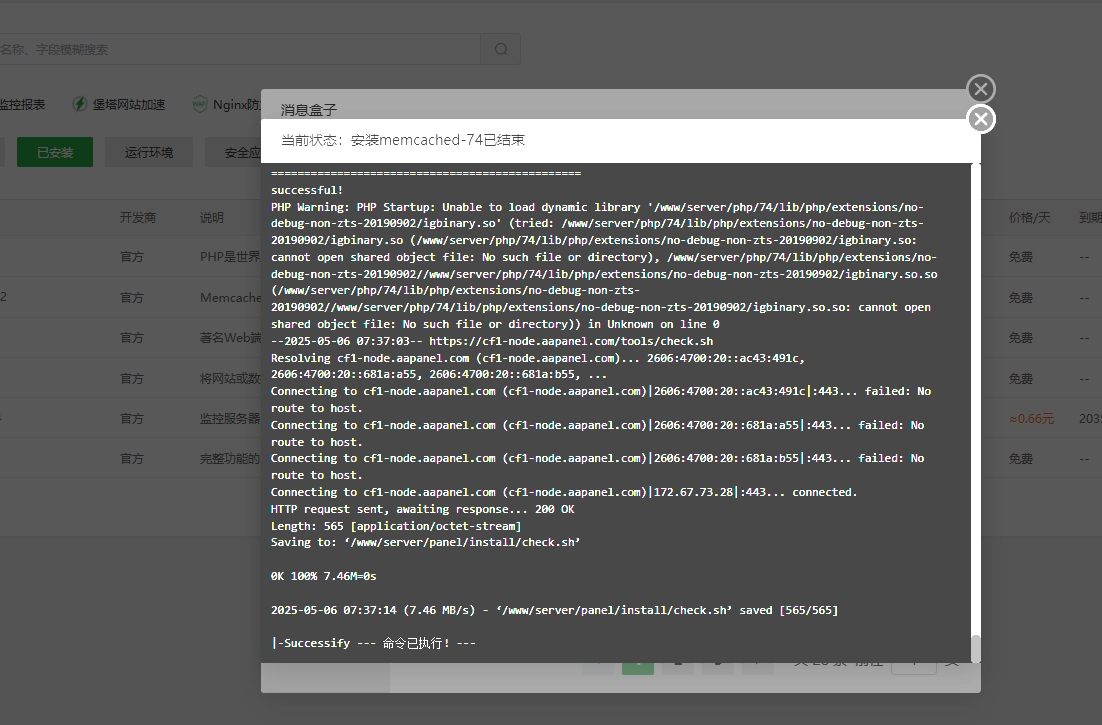This screenshot has width=1102, height=725.
Task: Click the 将网站或数 description cell
Action: (230, 379)
